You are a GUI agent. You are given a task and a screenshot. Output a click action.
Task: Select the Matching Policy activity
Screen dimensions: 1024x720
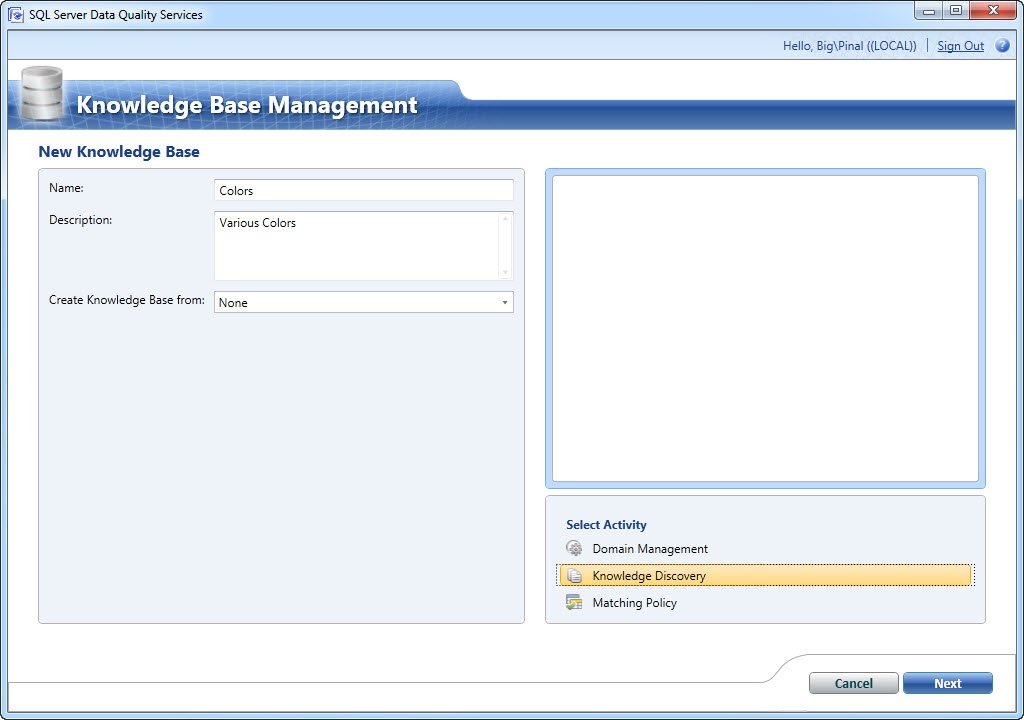(x=765, y=602)
